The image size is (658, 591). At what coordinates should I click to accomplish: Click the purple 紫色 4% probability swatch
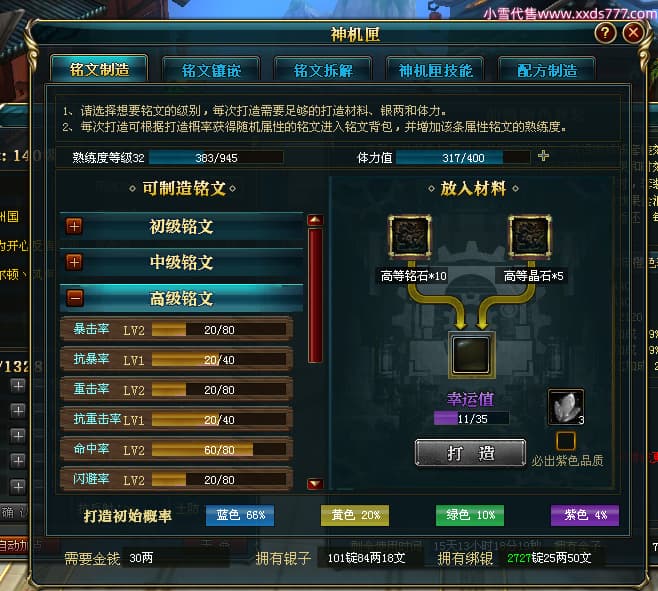[x=585, y=515]
